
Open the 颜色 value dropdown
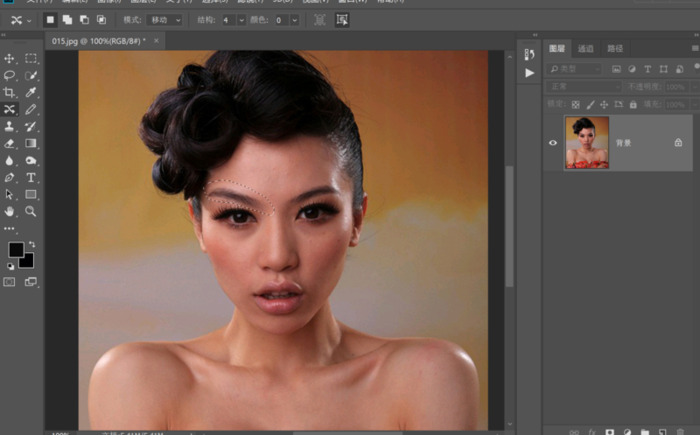(285, 19)
